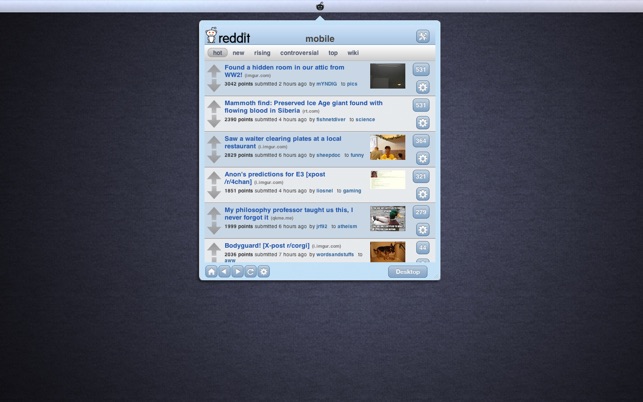Open 364 comments on waiter post
The height and width of the screenshot is (402, 643).
pyautogui.click(x=421, y=141)
